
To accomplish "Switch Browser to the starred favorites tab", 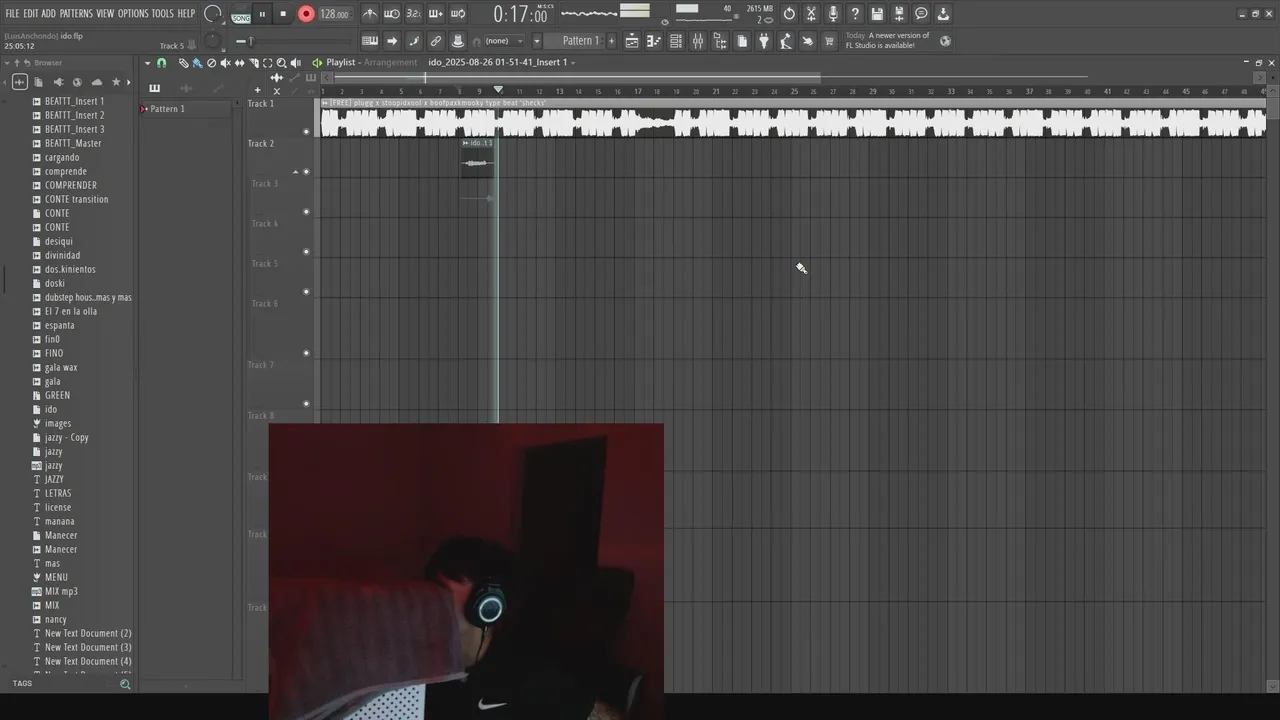I will (x=116, y=82).
